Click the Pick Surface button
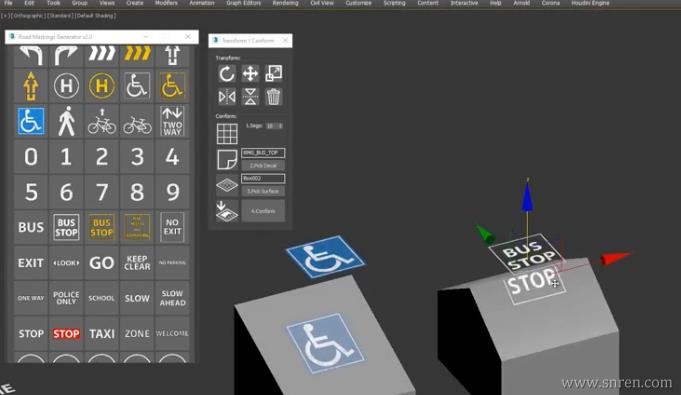This screenshot has height=395, width=681. point(263,191)
